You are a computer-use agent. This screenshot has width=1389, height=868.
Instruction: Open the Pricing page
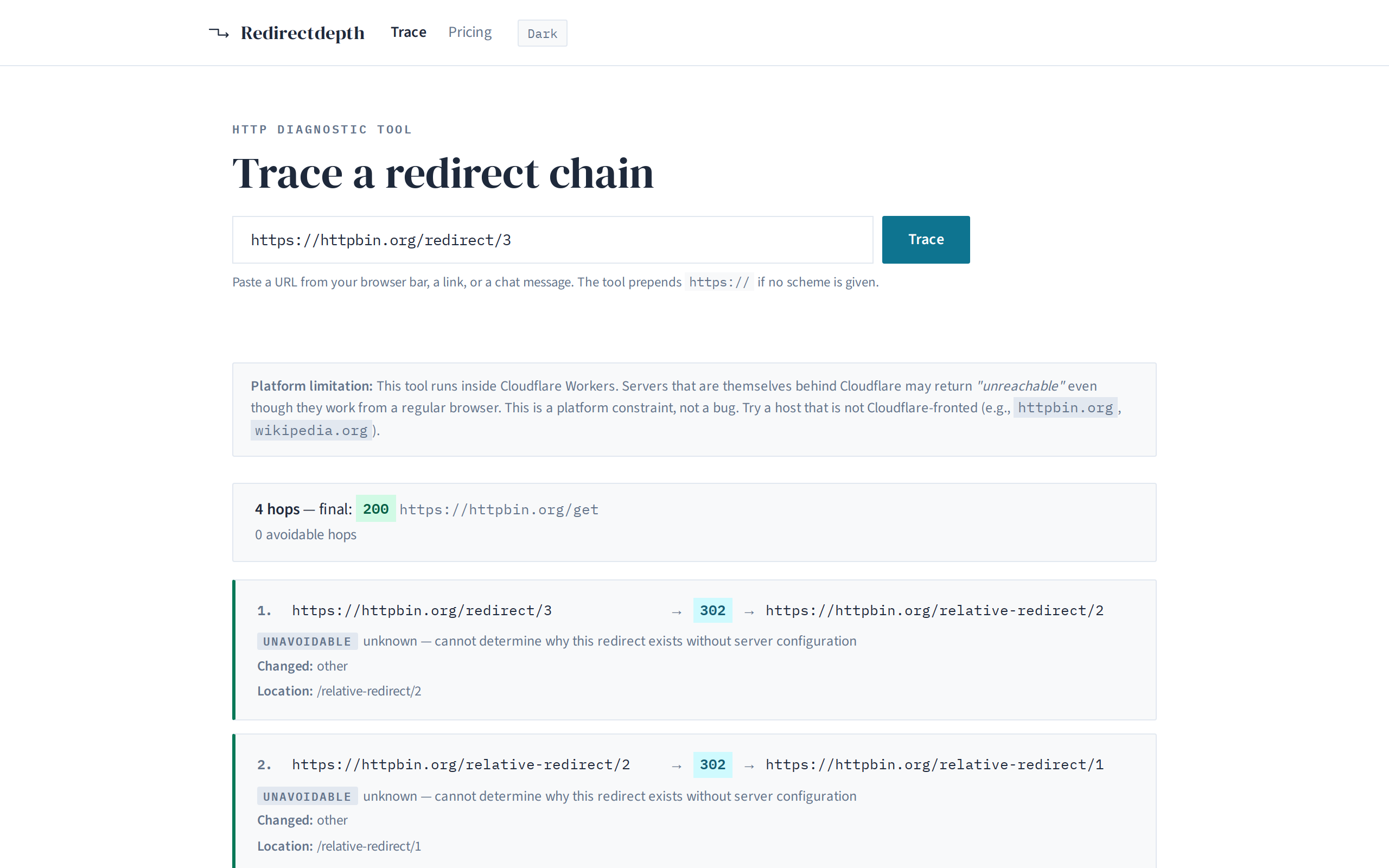(x=469, y=32)
